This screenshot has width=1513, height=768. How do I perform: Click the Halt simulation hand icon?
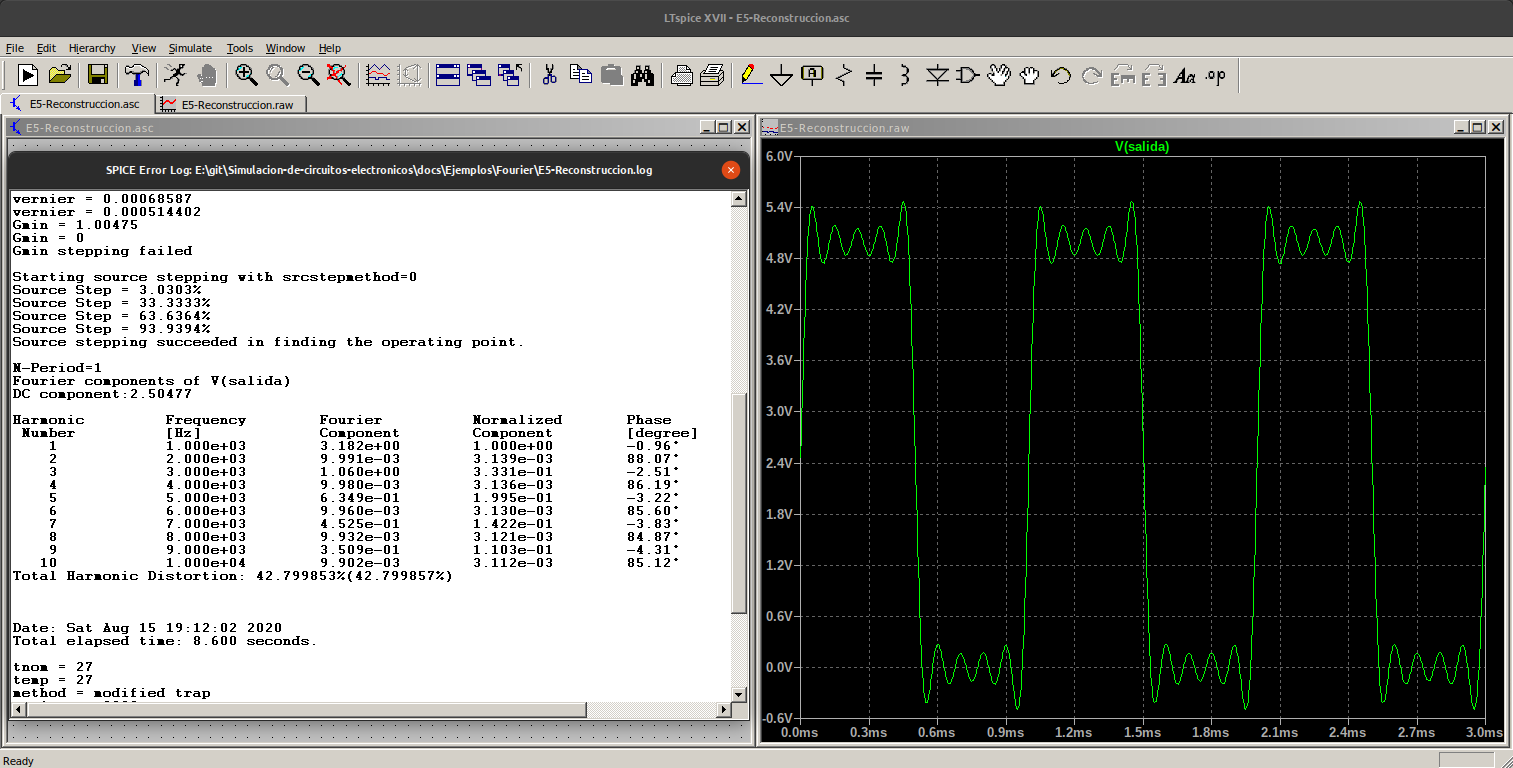click(x=207, y=74)
